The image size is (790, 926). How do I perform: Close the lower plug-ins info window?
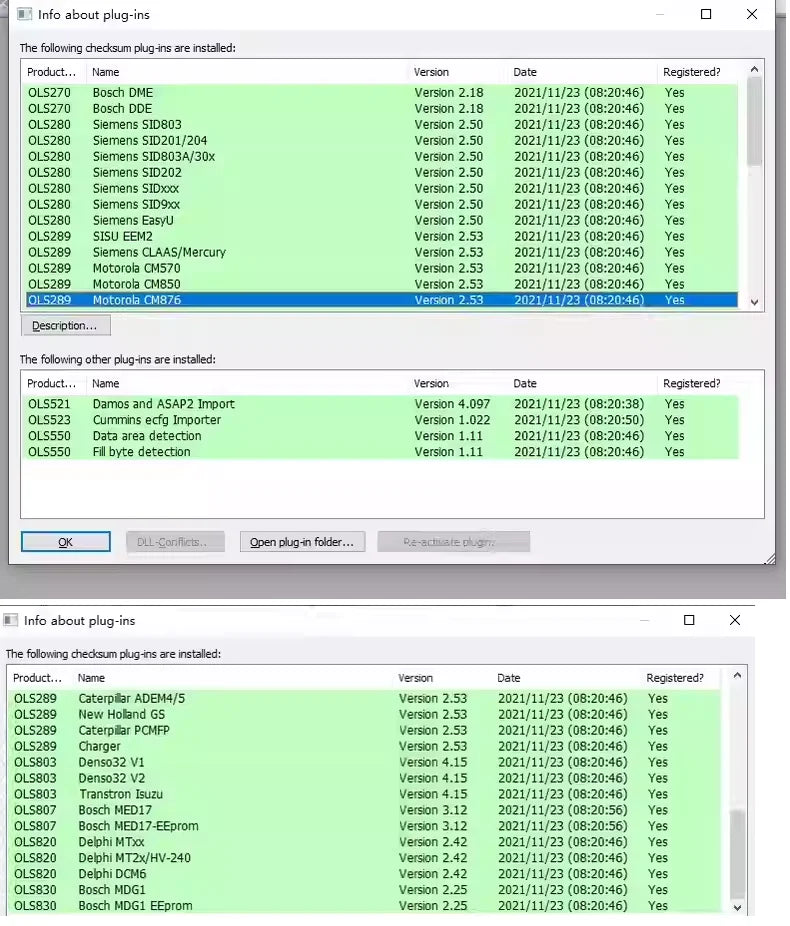click(x=735, y=620)
